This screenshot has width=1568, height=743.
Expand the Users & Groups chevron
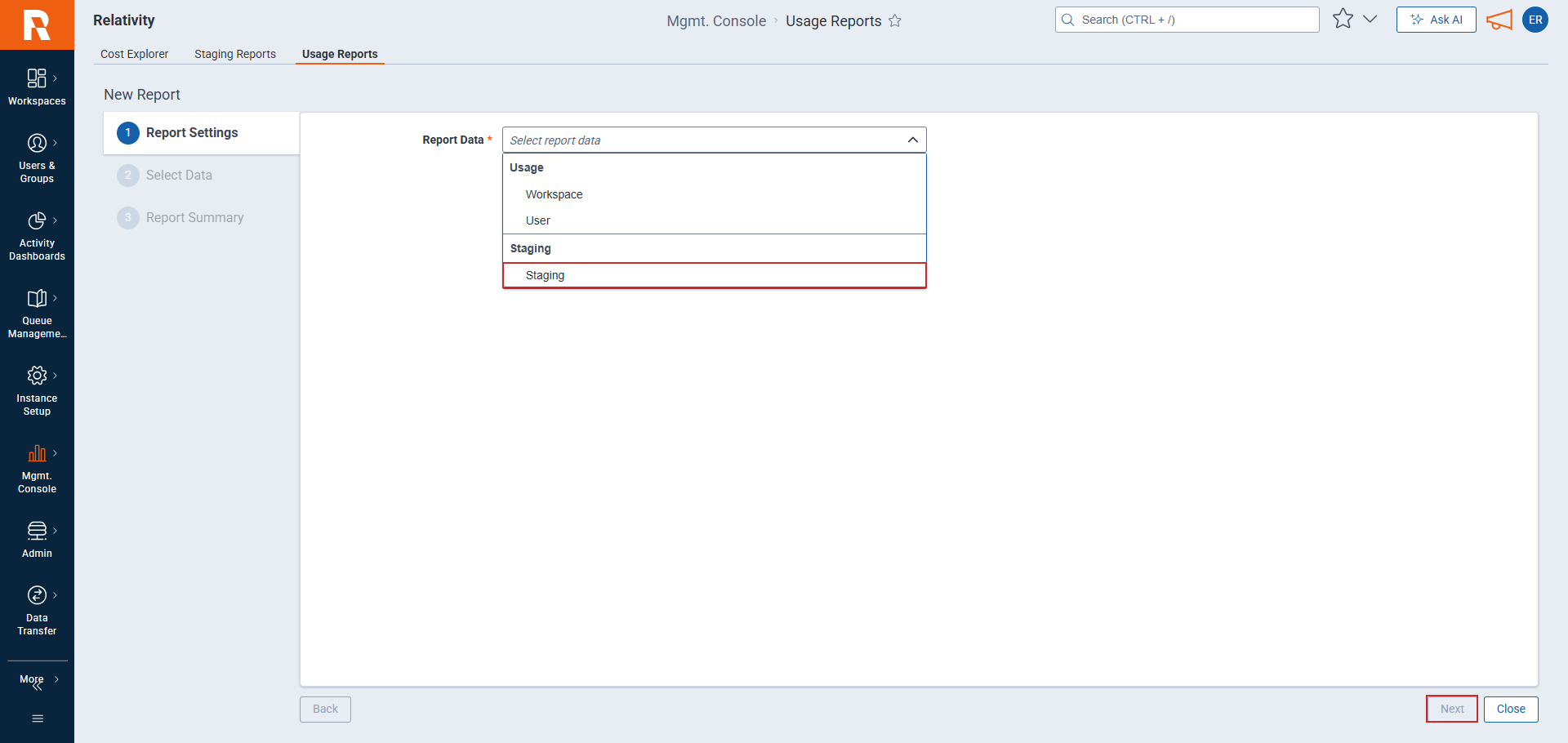(x=55, y=143)
